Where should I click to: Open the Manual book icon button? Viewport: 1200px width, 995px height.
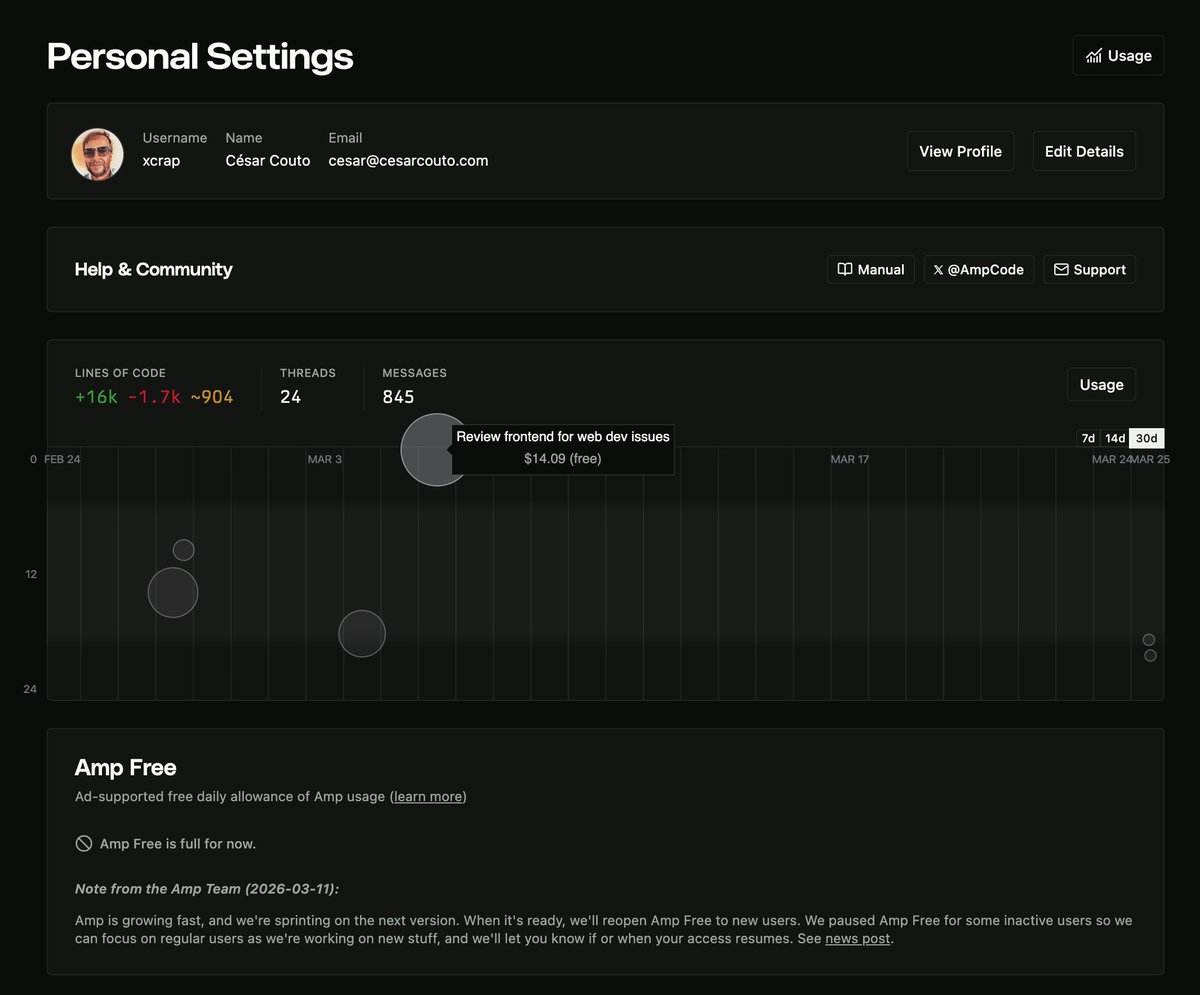click(x=870, y=270)
